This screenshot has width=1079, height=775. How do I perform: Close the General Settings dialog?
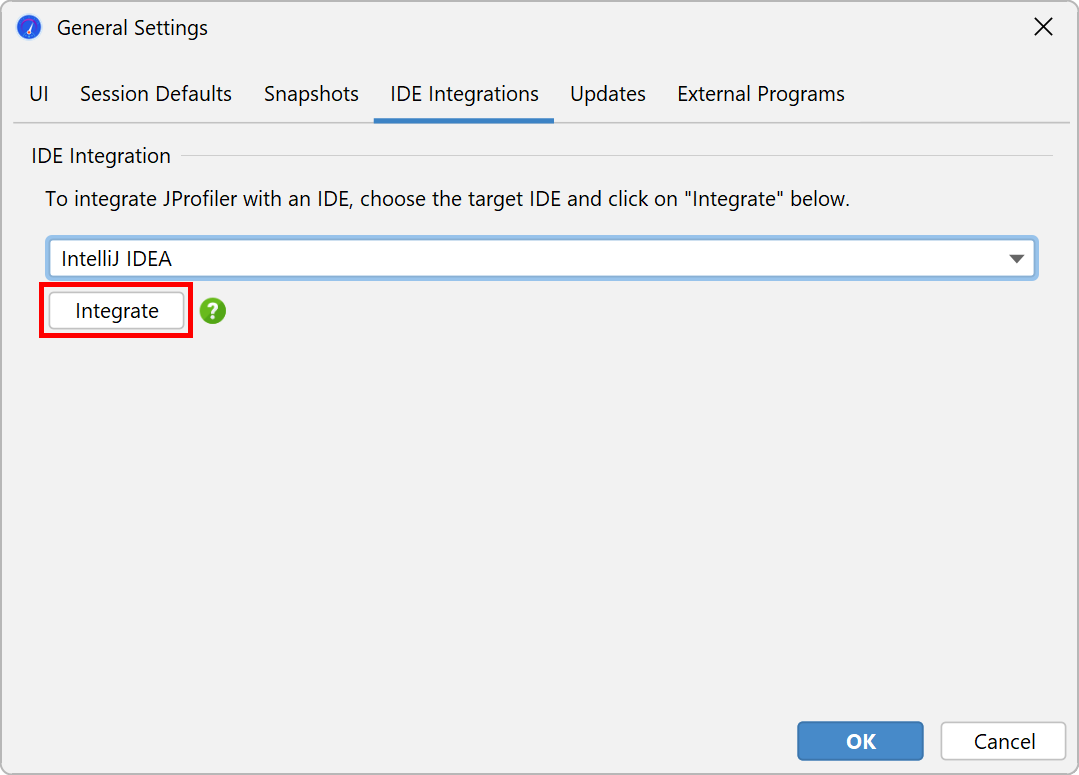click(x=1043, y=28)
